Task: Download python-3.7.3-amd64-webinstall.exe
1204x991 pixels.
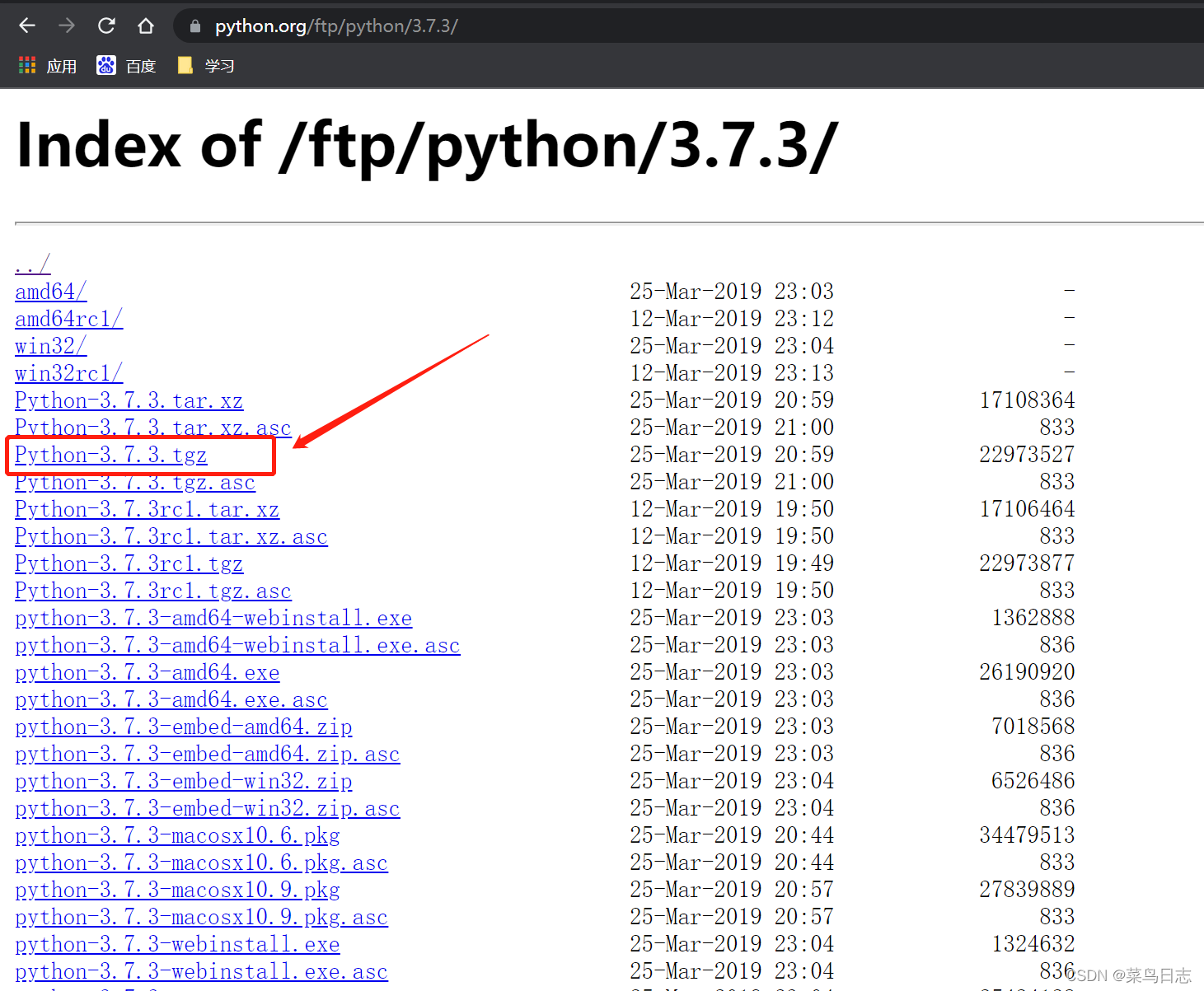Action: [213, 618]
